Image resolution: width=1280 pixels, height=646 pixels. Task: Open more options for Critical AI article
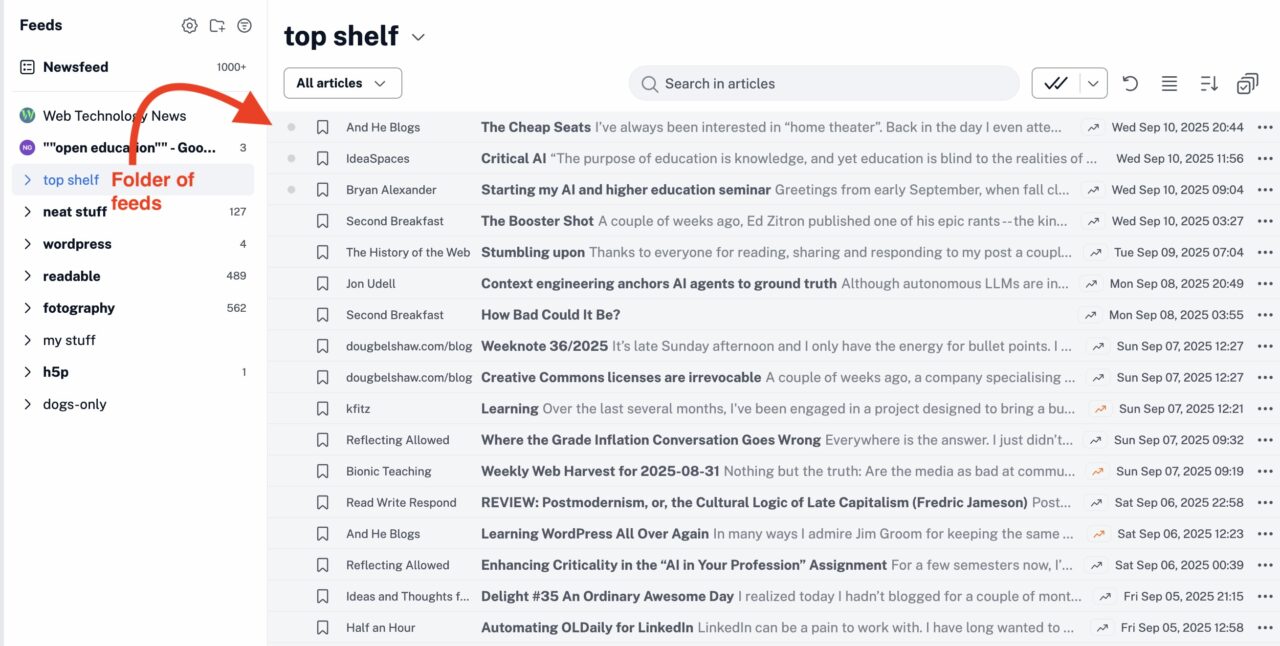(1266, 158)
